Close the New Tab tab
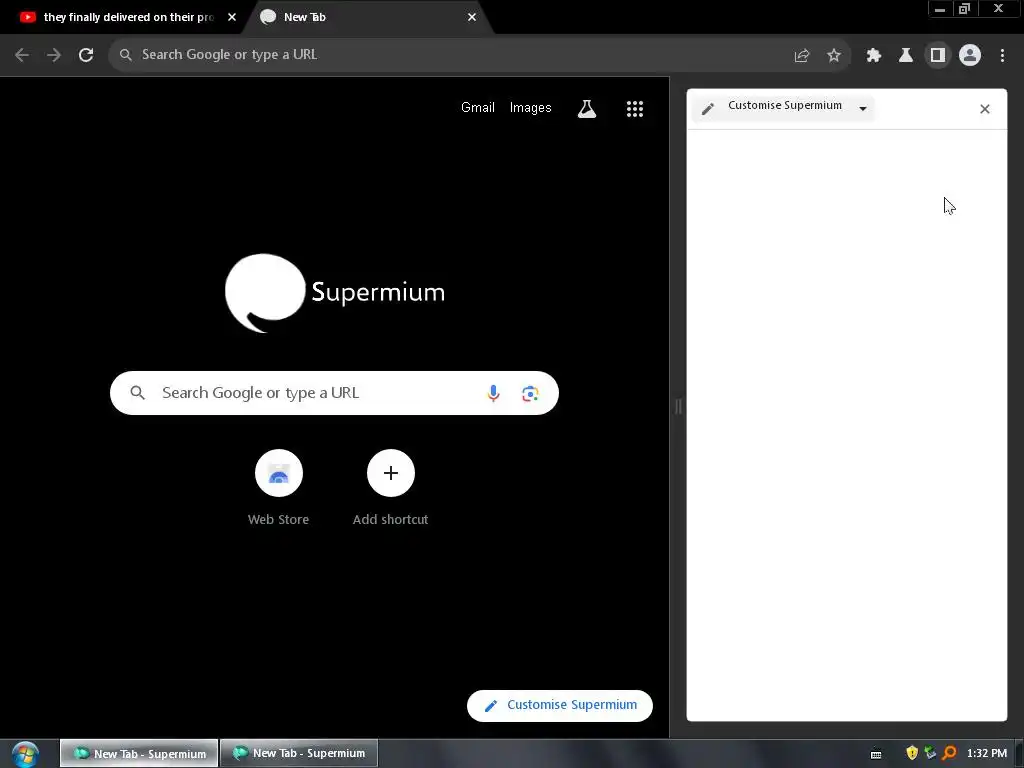Screen dimensions: 1024x768 472,17
